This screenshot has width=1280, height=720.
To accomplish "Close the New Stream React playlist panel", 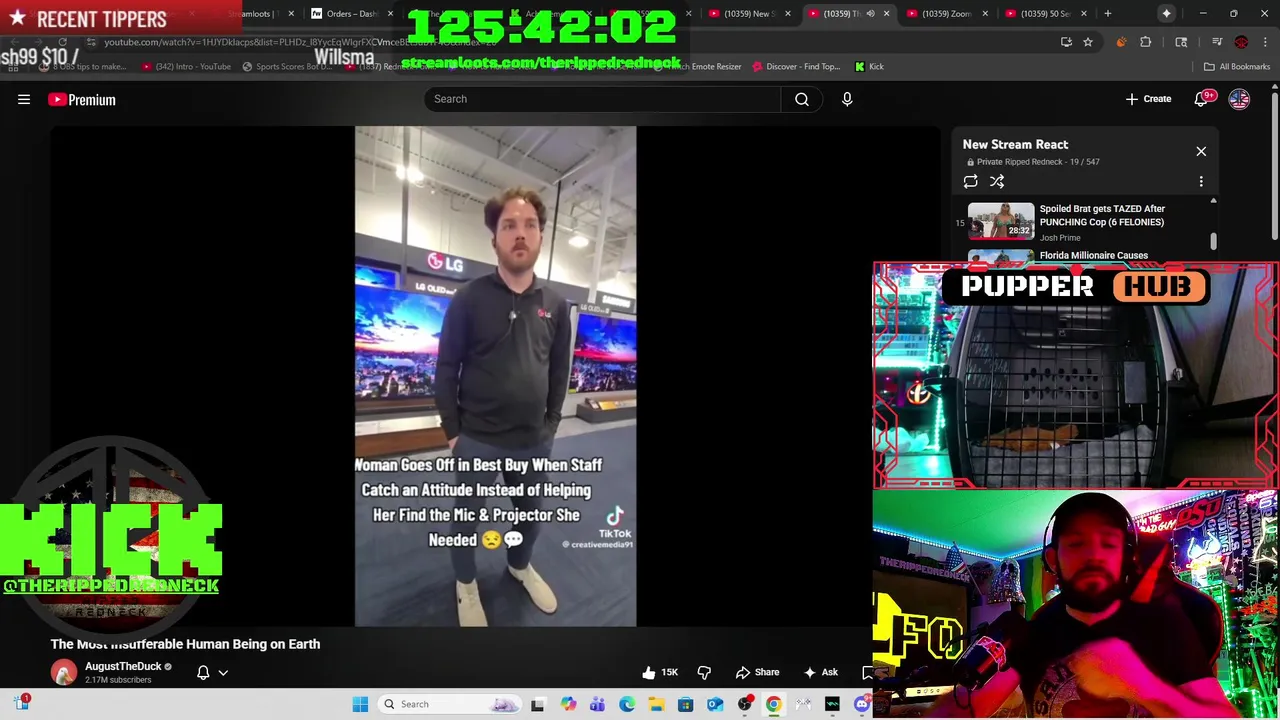I will click(1201, 151).
